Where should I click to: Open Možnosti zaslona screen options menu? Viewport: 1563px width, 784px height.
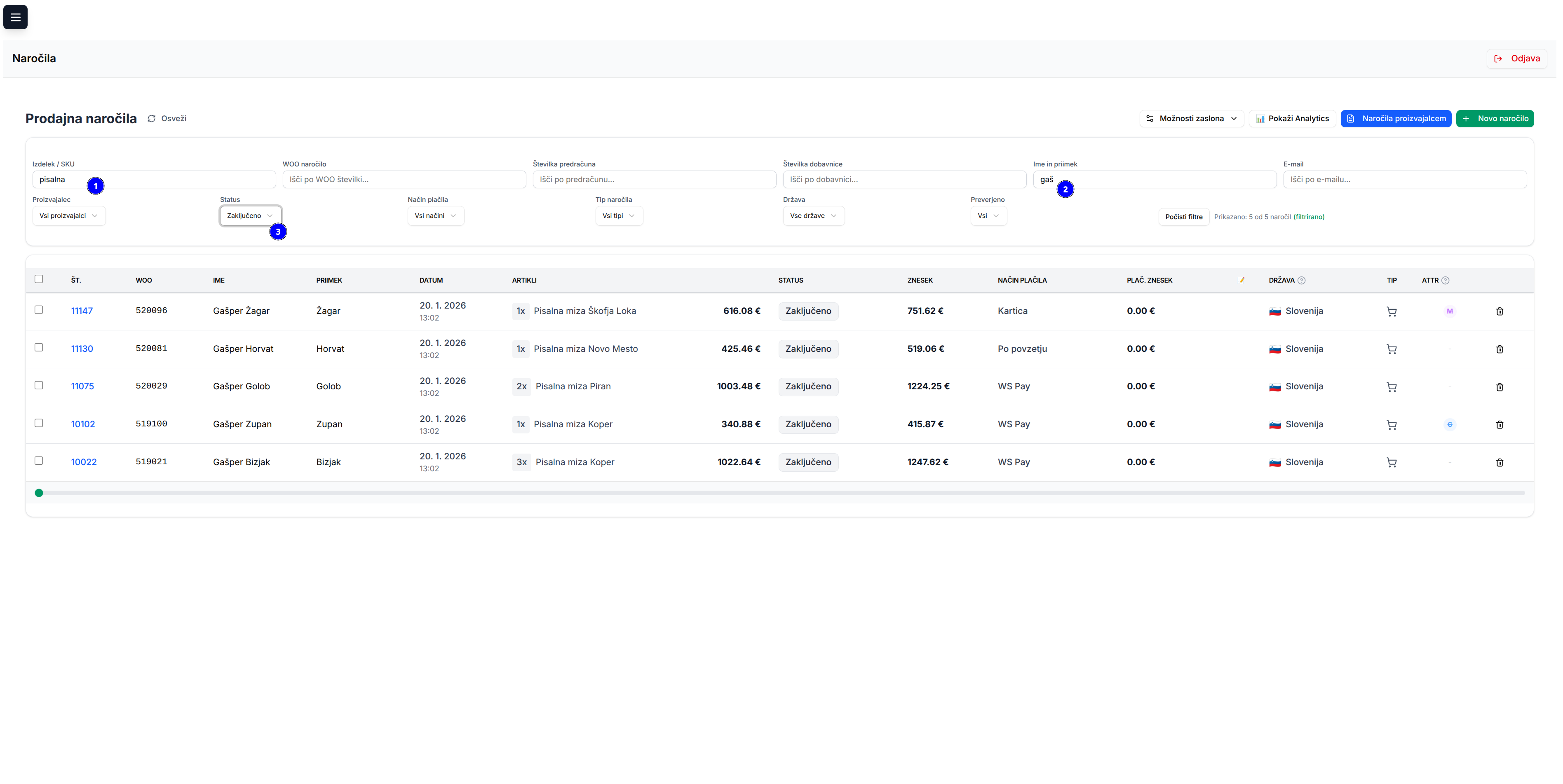click(1191, 119)
